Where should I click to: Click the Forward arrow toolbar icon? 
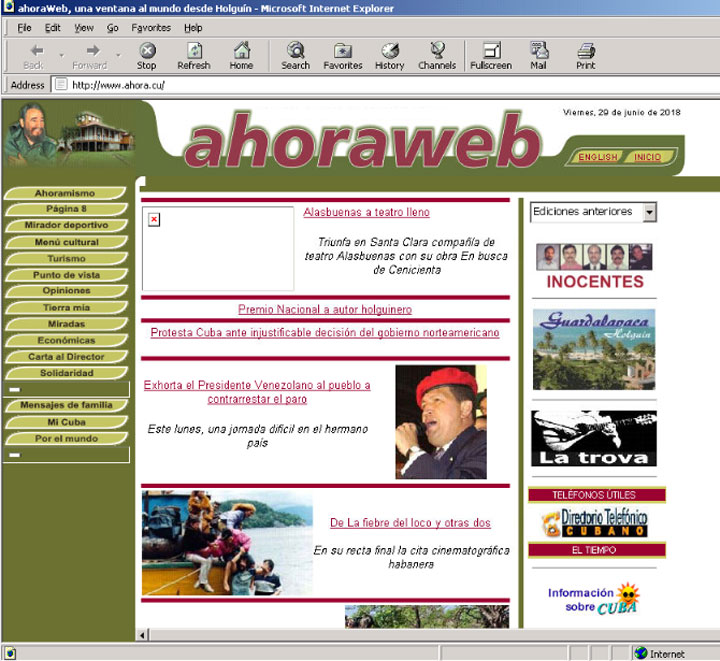(x=93, y=50)
